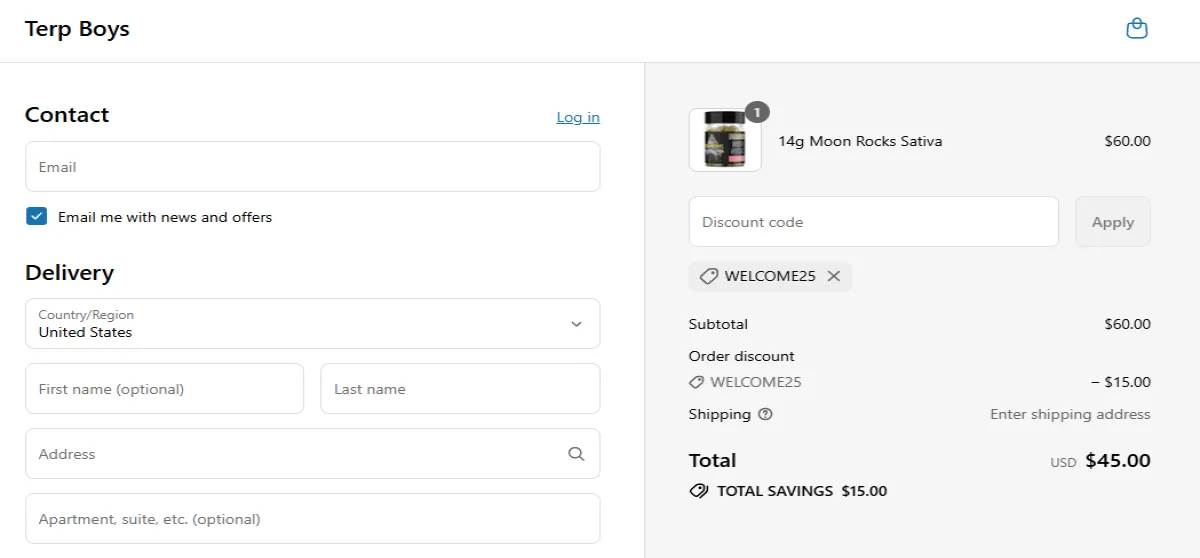Click tag icon beside Order discount WELCOME25
This screenshot has width=1200, height=558.
pos(696,382)
